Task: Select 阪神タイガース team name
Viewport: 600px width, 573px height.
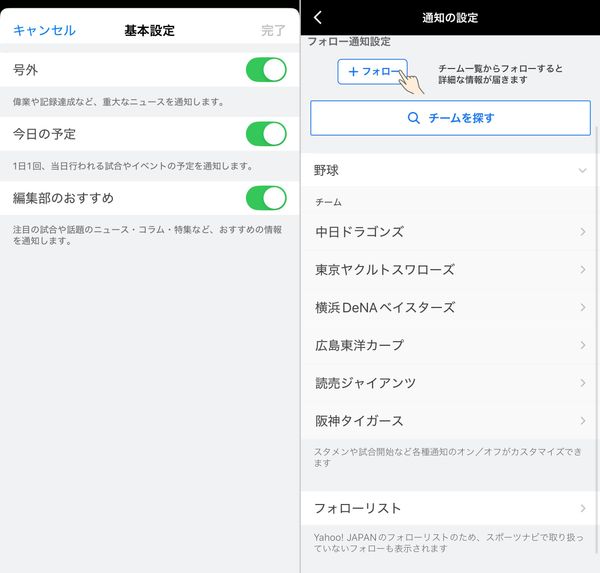Action: pos(359,421)
